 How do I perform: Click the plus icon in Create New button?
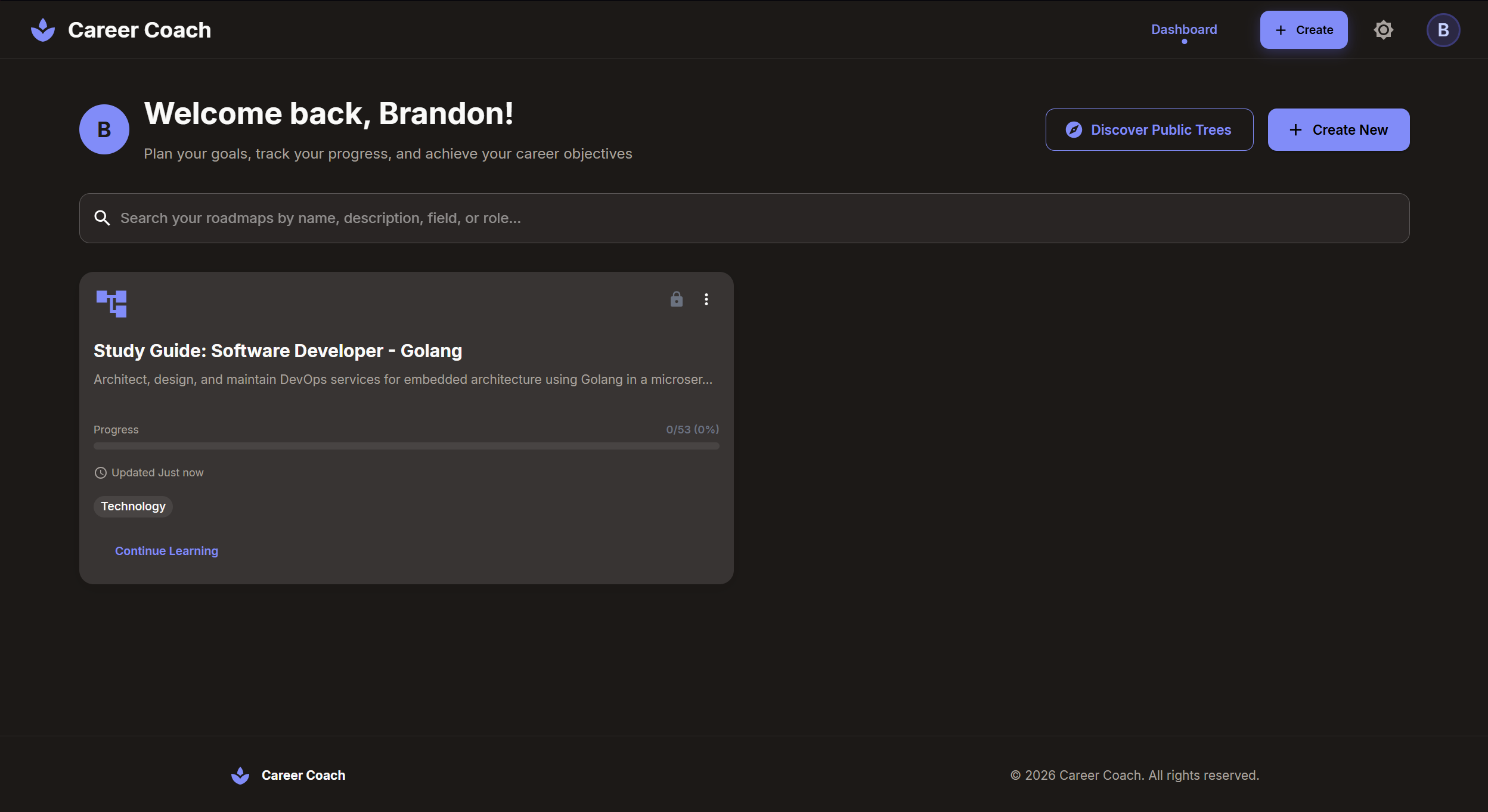point(1295,130)
